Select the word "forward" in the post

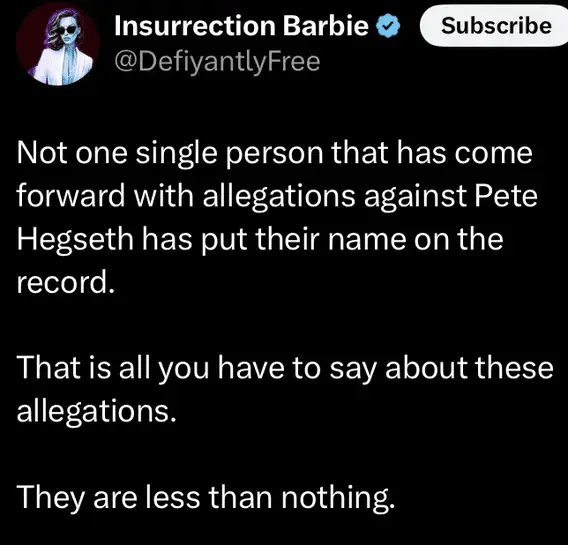point(71,196)
